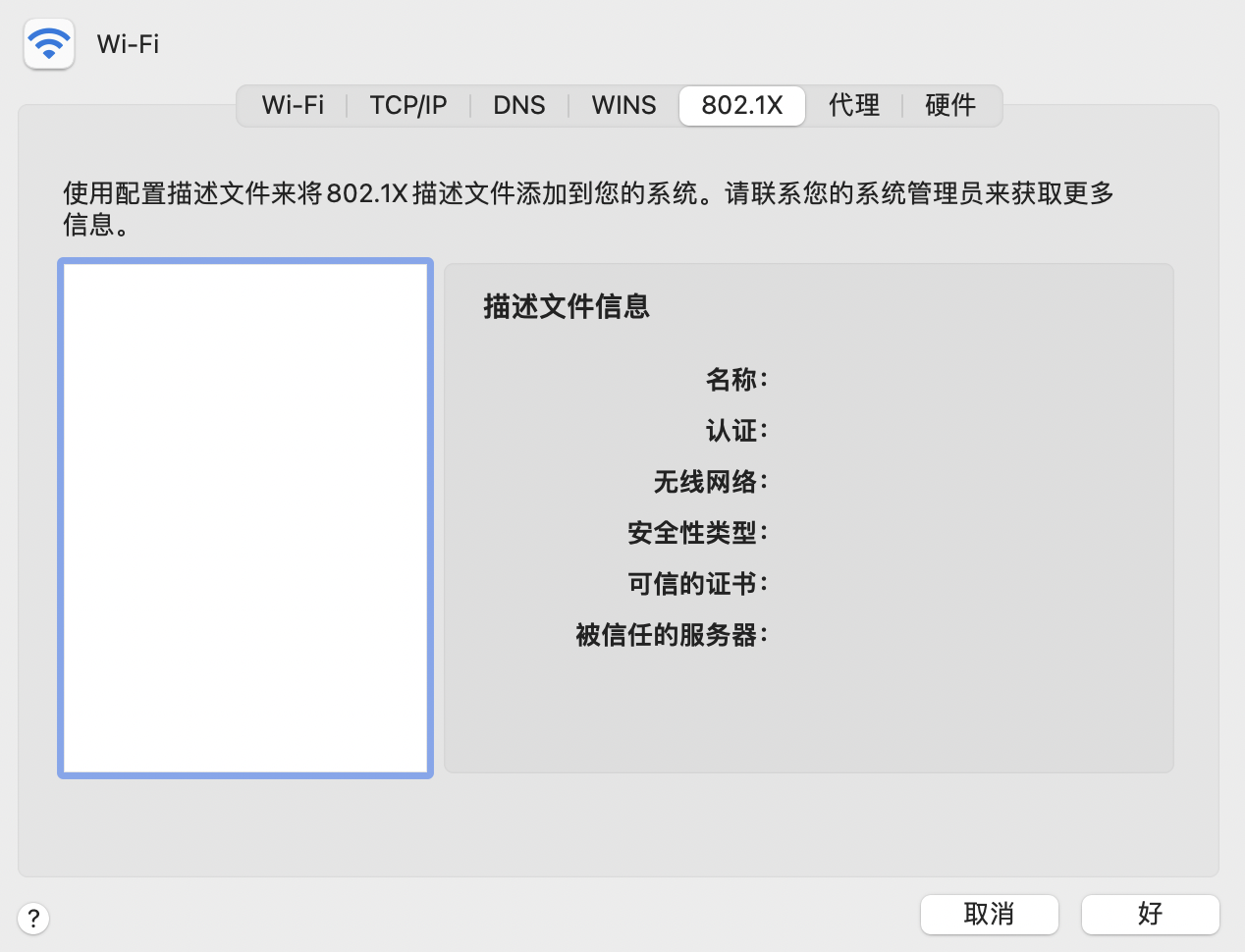Screen dimensions: 1245x952
Task: Go to the WINS tab
Action: (x=623, y=106)
